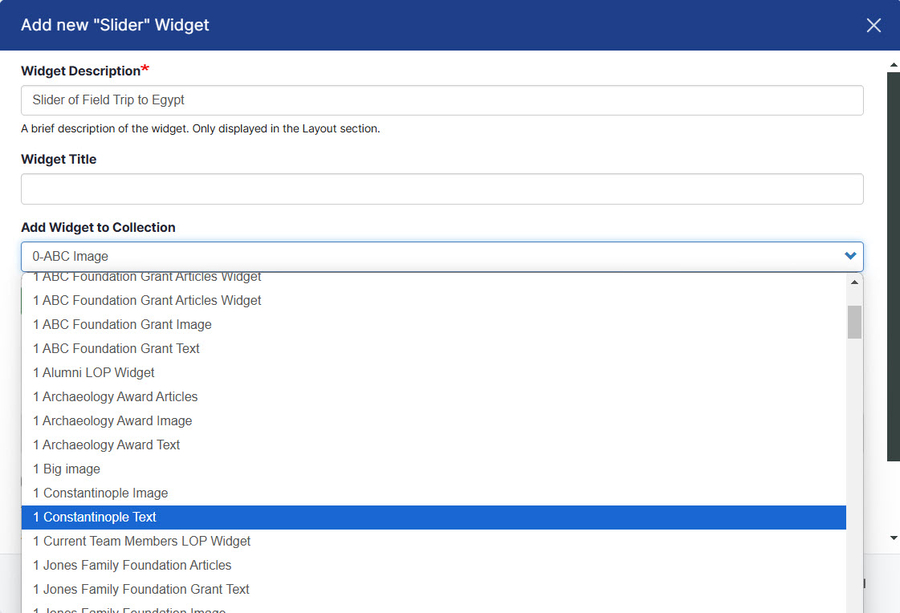Click the dialog's scroll-up arrow
Screen dimensions: 900x613
click(x=893, y=64)
